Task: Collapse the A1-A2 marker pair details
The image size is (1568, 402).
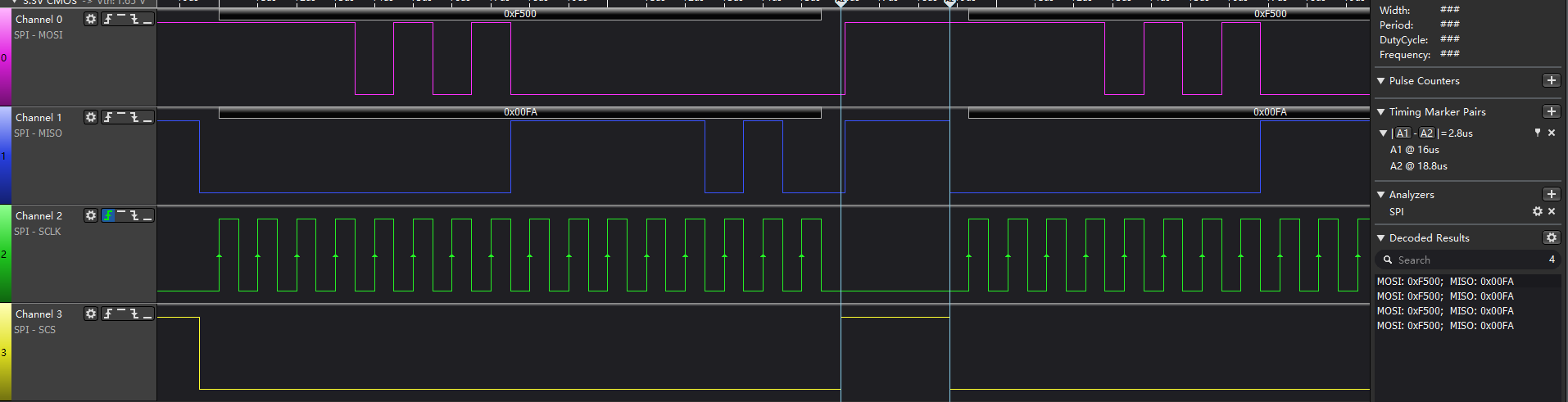Action: click(1384, 133)
